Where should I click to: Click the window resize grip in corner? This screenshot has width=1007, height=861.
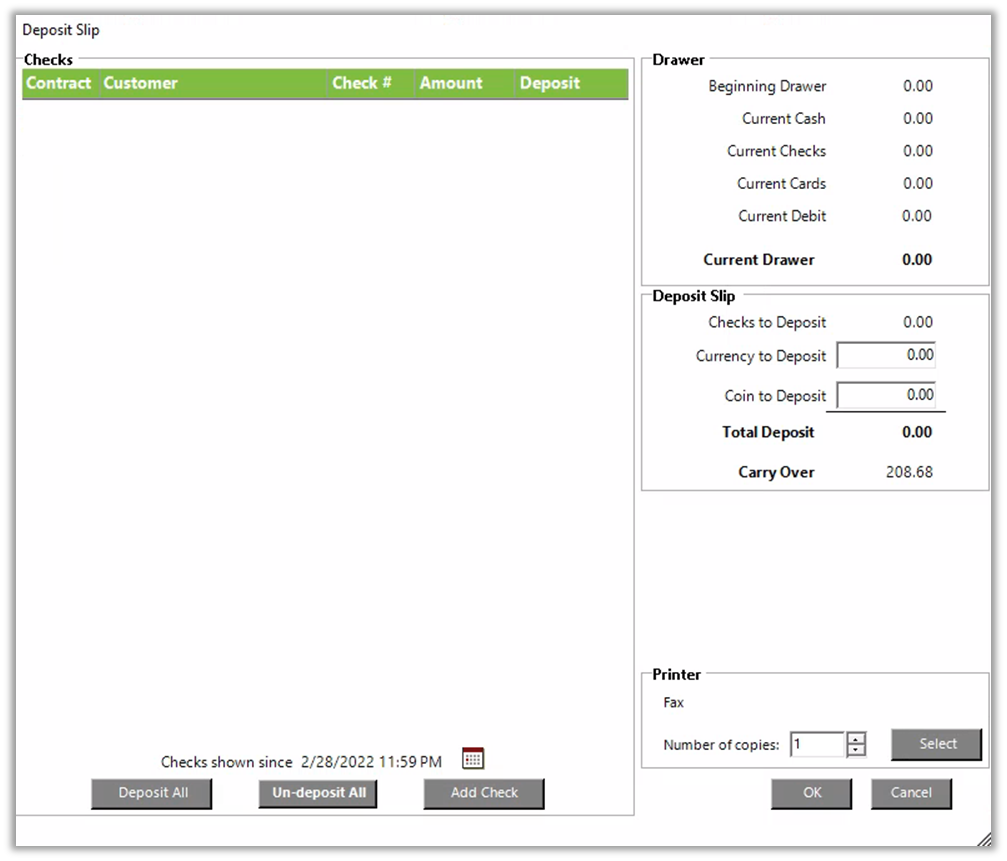coord(984,837)
